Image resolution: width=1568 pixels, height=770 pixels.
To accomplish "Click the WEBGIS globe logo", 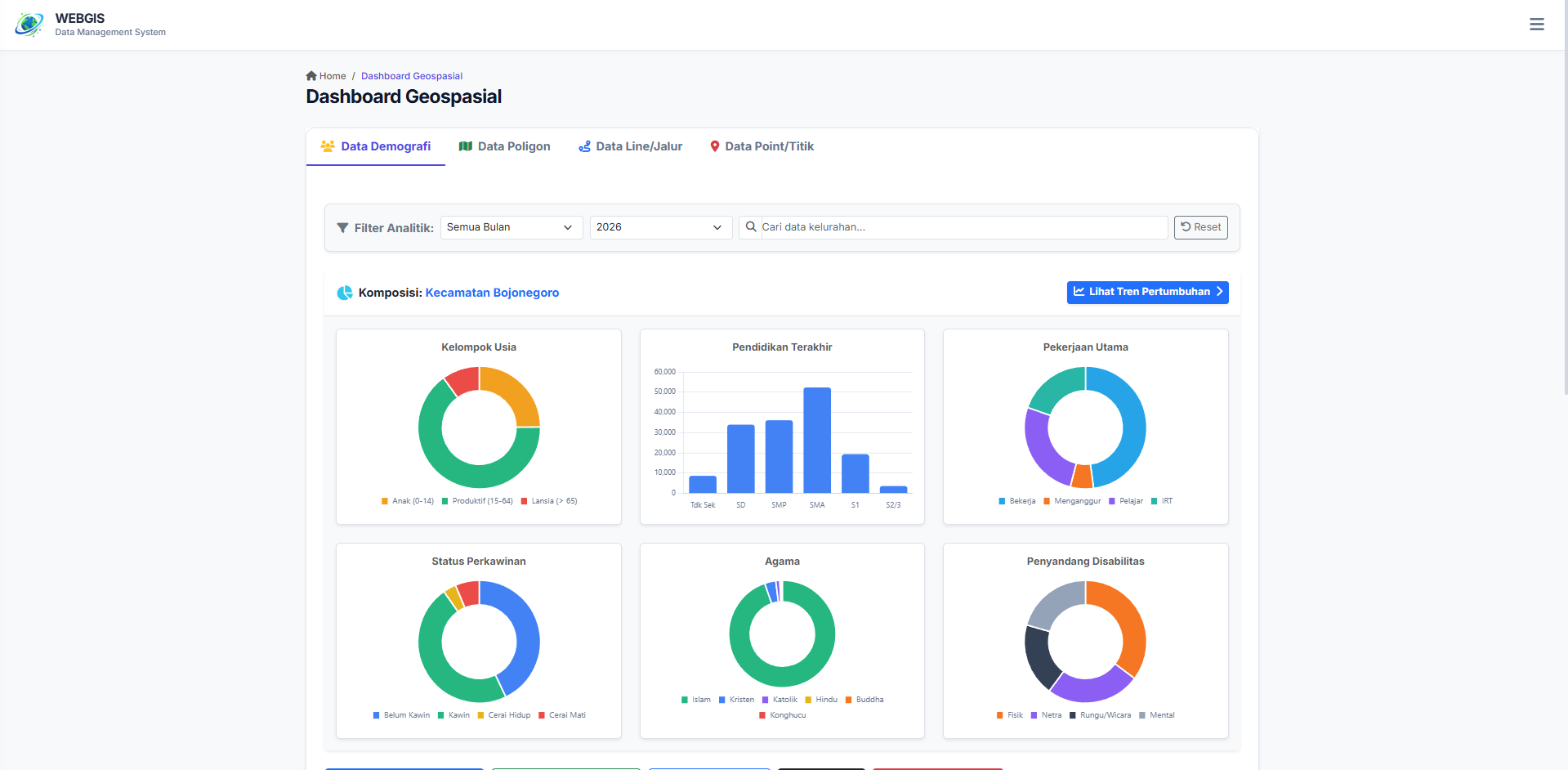I will pos(29,25).
